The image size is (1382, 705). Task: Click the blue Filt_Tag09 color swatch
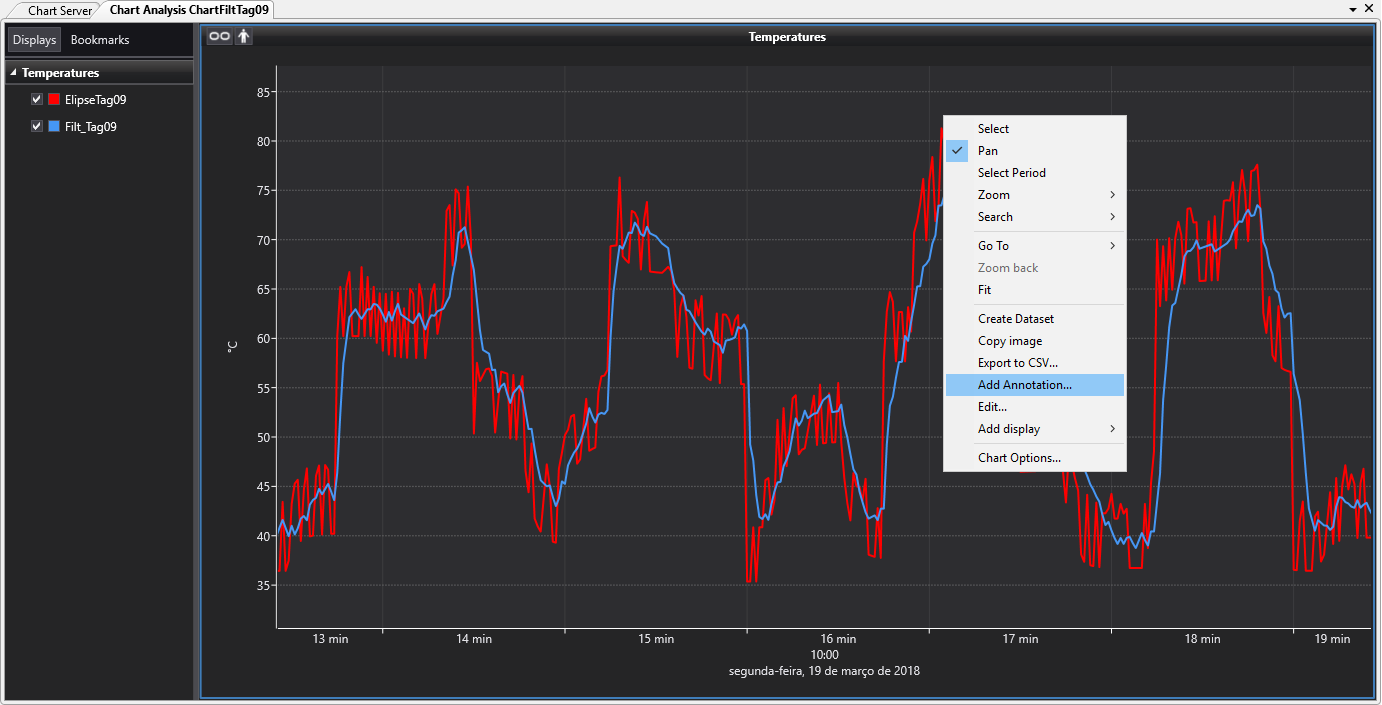[55, 127]
